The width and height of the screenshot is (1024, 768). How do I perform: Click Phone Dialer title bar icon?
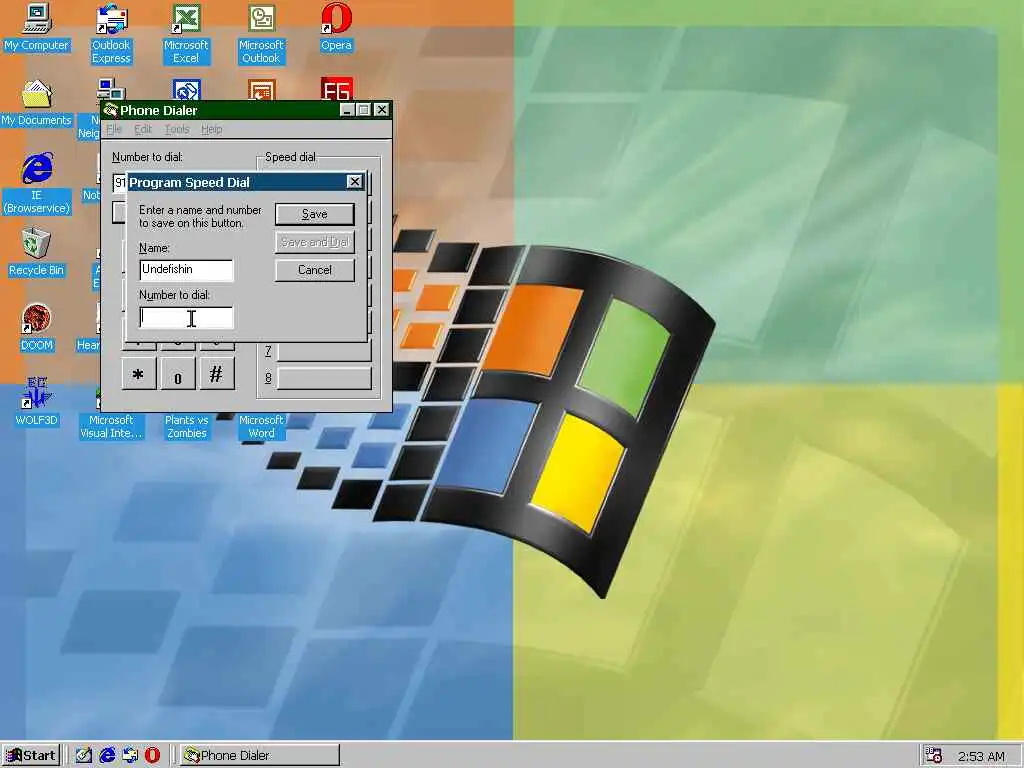point(110,110)
